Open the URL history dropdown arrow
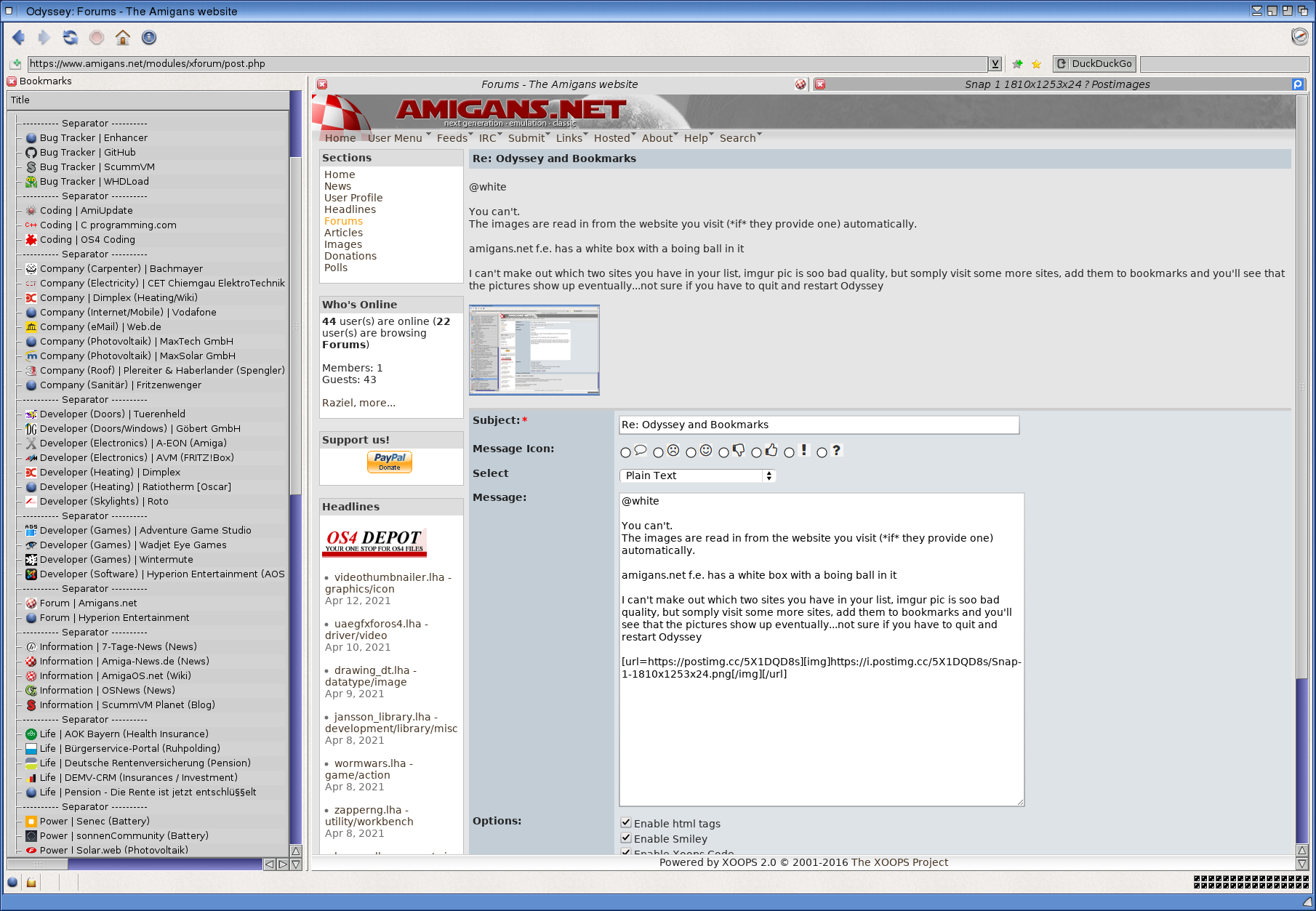 tap(995, 64)
